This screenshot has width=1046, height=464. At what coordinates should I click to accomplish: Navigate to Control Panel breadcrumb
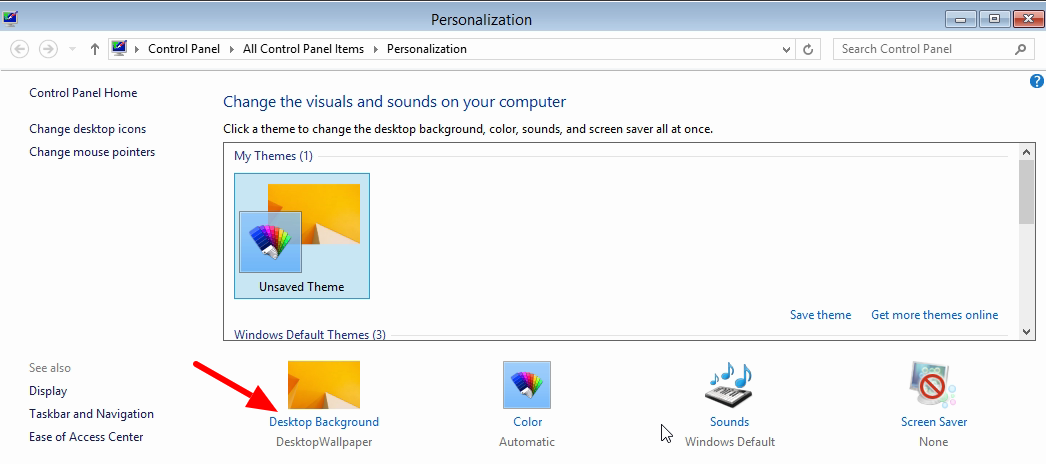[x=184, y=49]
